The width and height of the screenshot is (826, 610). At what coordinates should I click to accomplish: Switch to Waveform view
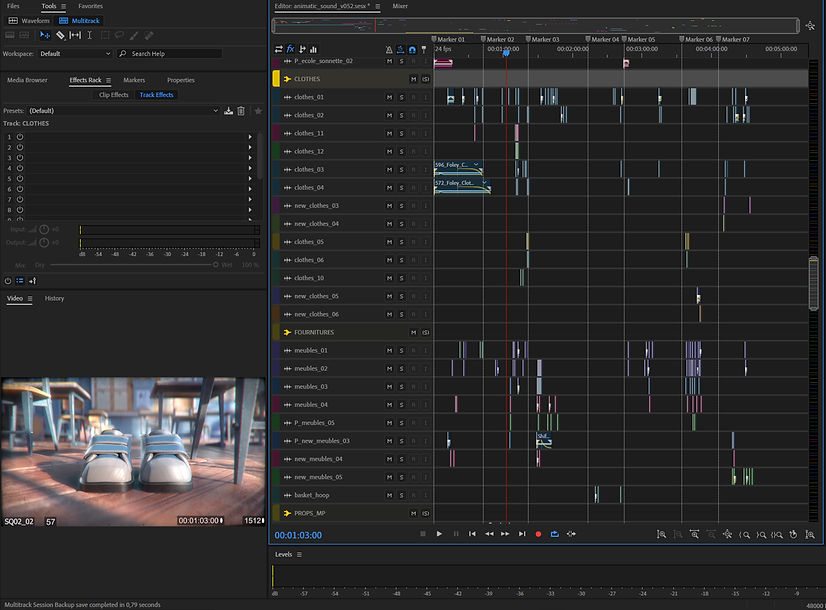pyautogui.click(x=29, y=20)
